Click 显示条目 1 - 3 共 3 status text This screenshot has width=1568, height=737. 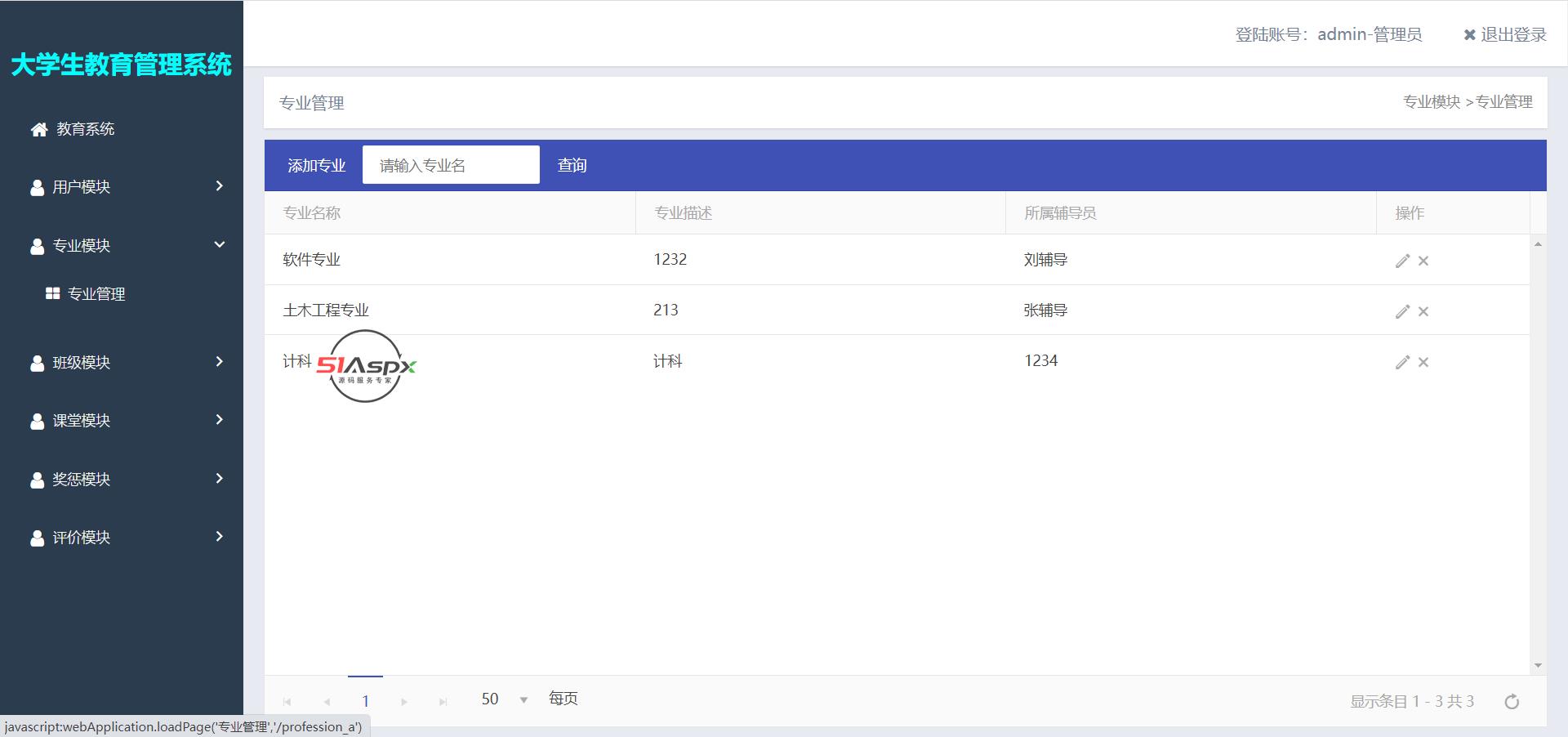click(1412, 701)
